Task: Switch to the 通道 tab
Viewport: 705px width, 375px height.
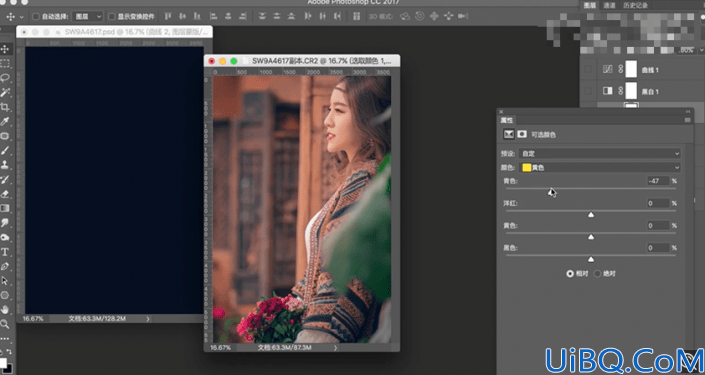Action: (609, 5)
